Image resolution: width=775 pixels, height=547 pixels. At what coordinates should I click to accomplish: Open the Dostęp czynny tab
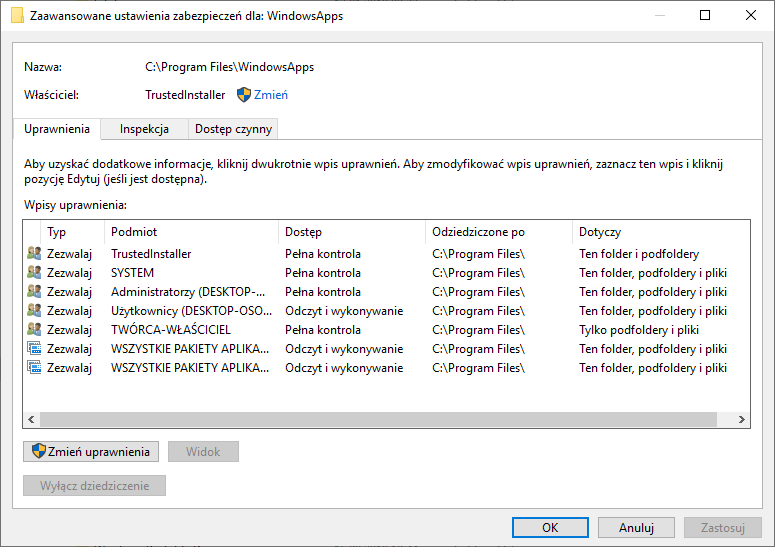pos(233,129)
